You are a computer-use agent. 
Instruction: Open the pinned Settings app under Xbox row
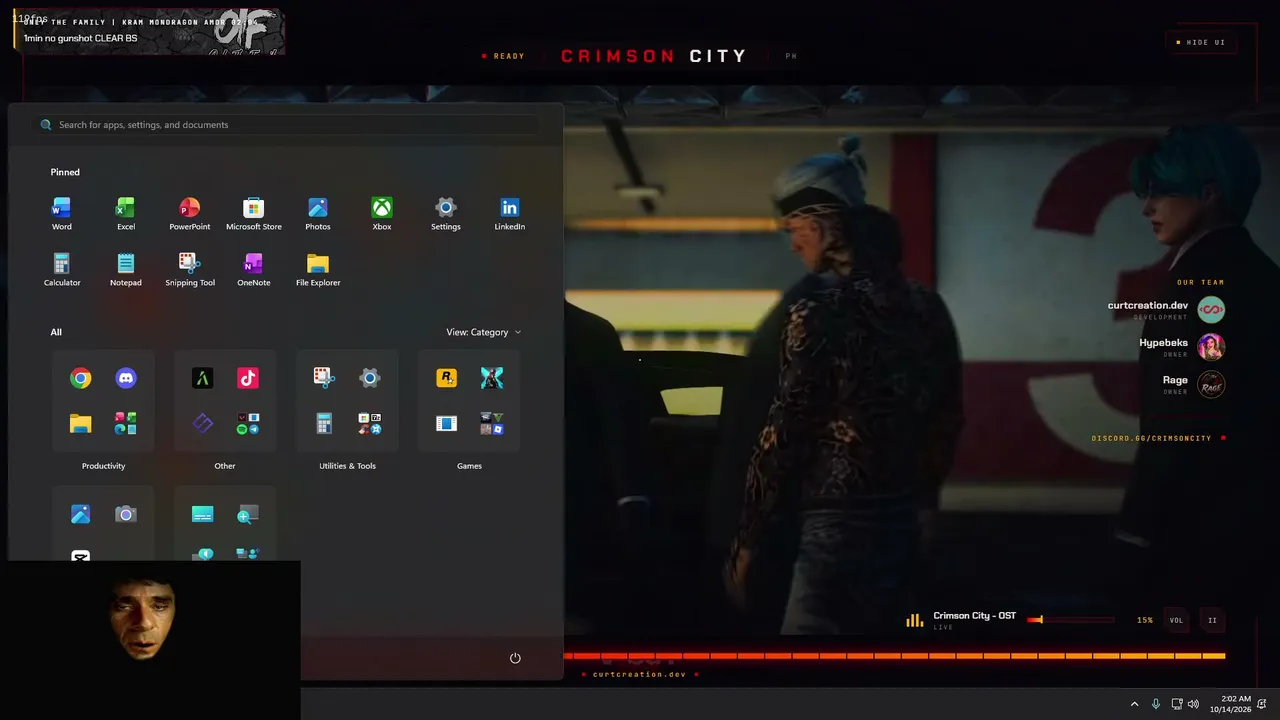coord(445,214)
